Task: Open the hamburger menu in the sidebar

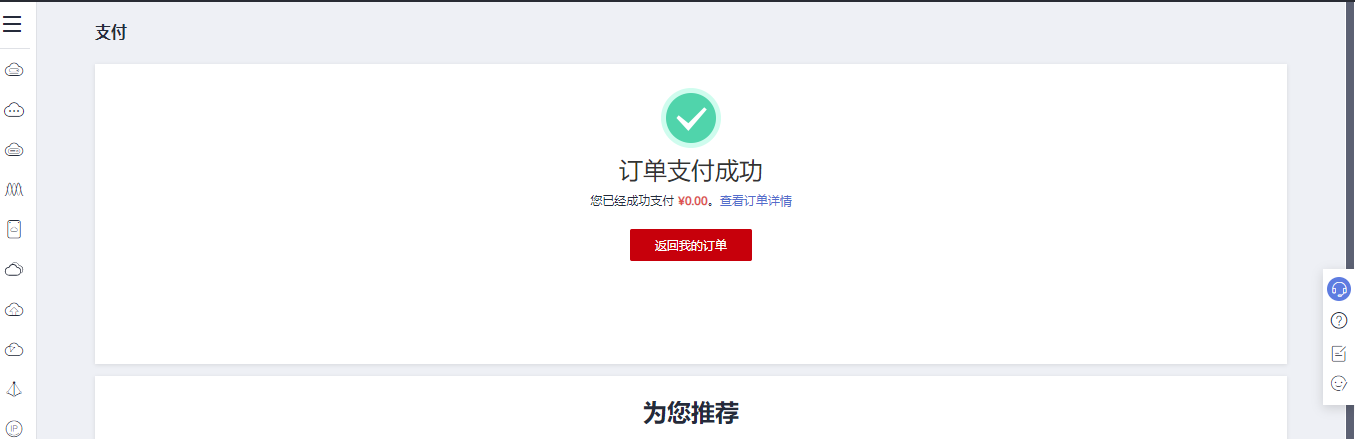Action: point(12,24)
